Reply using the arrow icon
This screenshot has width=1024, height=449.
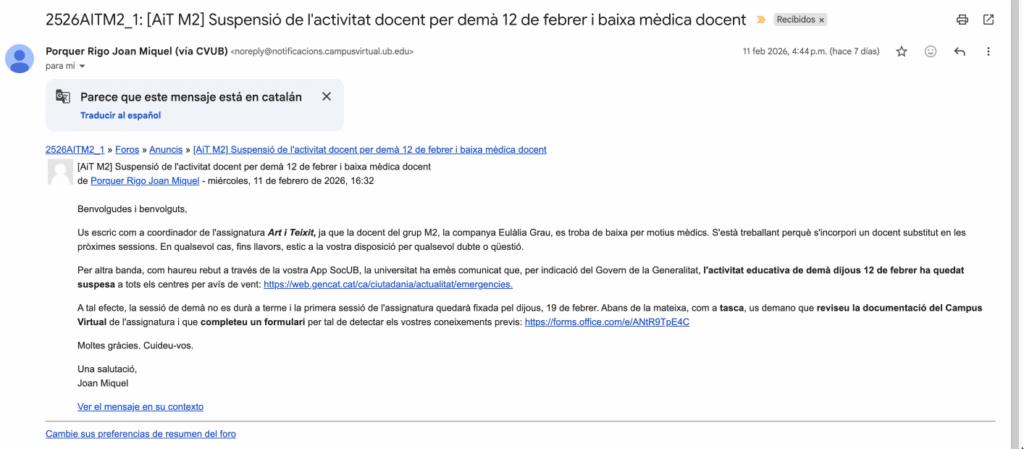[x=960, y=51]
